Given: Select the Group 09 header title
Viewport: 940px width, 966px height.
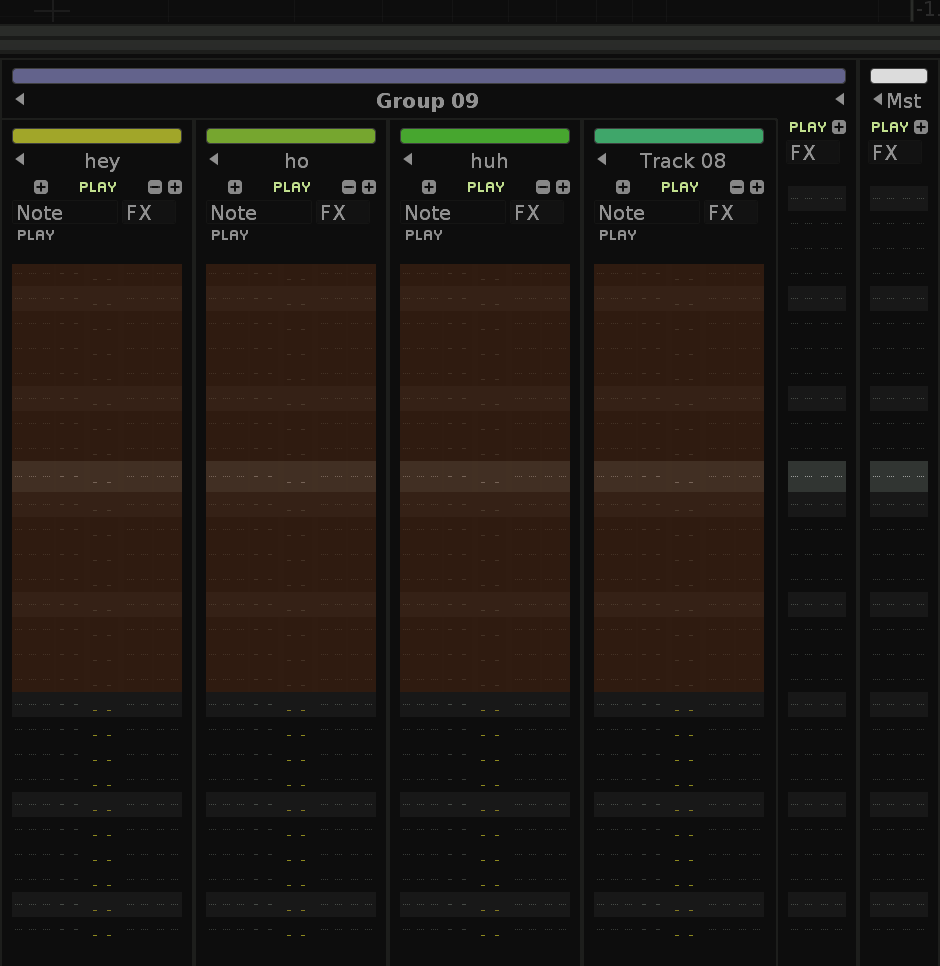Looking at the screenshot, I should 427,101.
